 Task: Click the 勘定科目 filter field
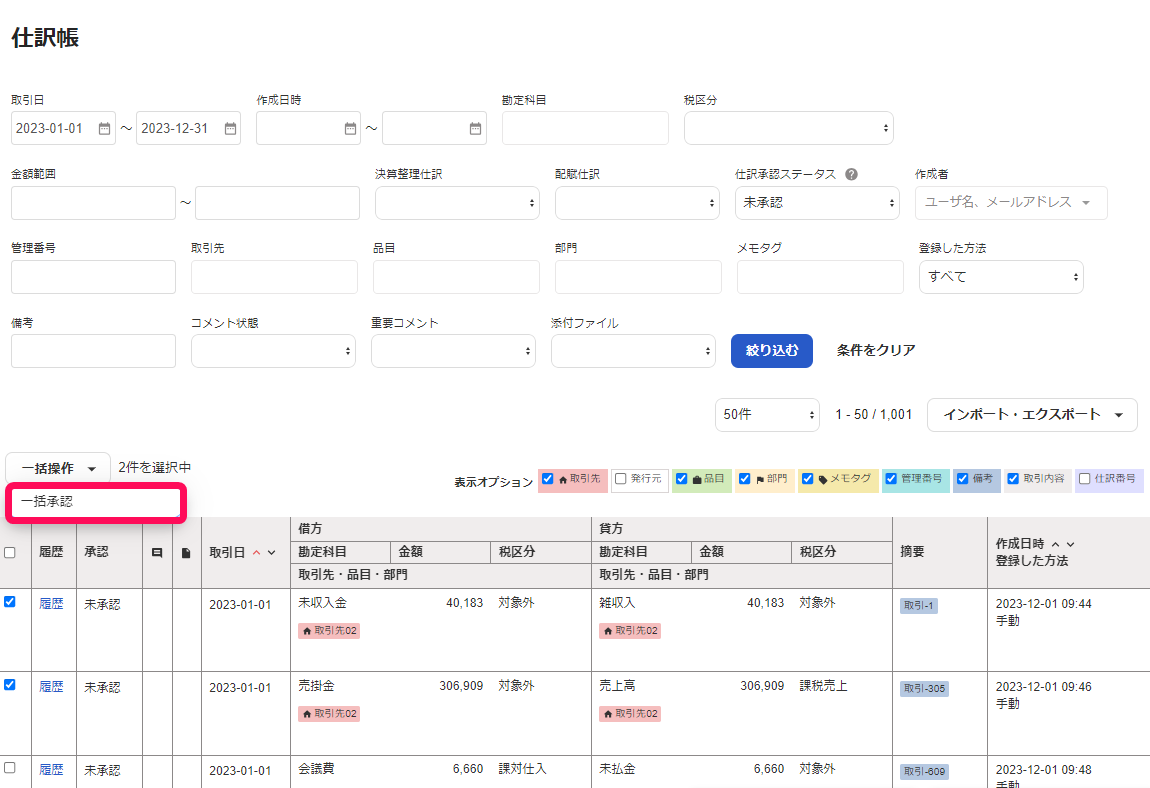point(585,128)
